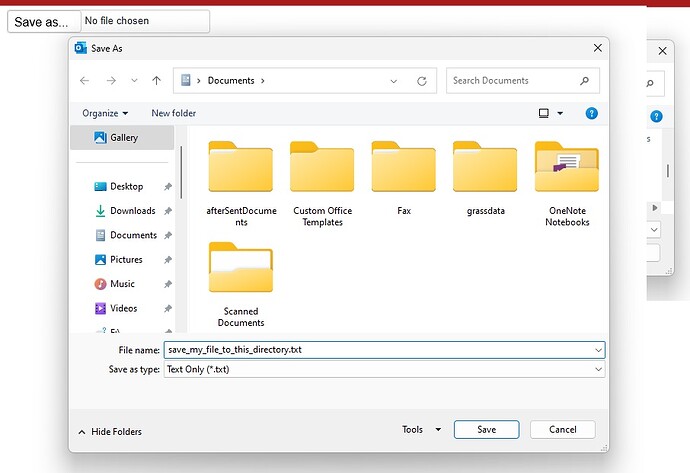Open the Organize menu
690x473 pixels.
point(105,114)
